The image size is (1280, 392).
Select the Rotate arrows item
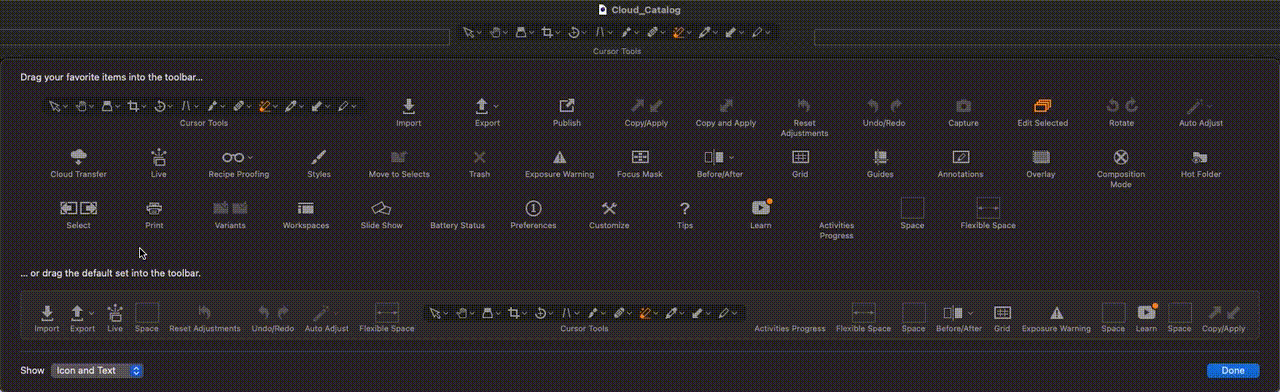pyautogui.click(x=1121, y=112)
